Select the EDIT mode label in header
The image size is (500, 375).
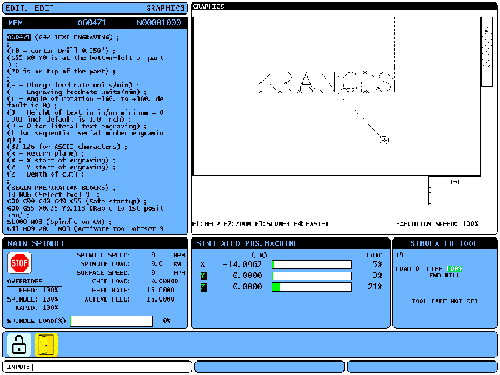tap(17, 8)
